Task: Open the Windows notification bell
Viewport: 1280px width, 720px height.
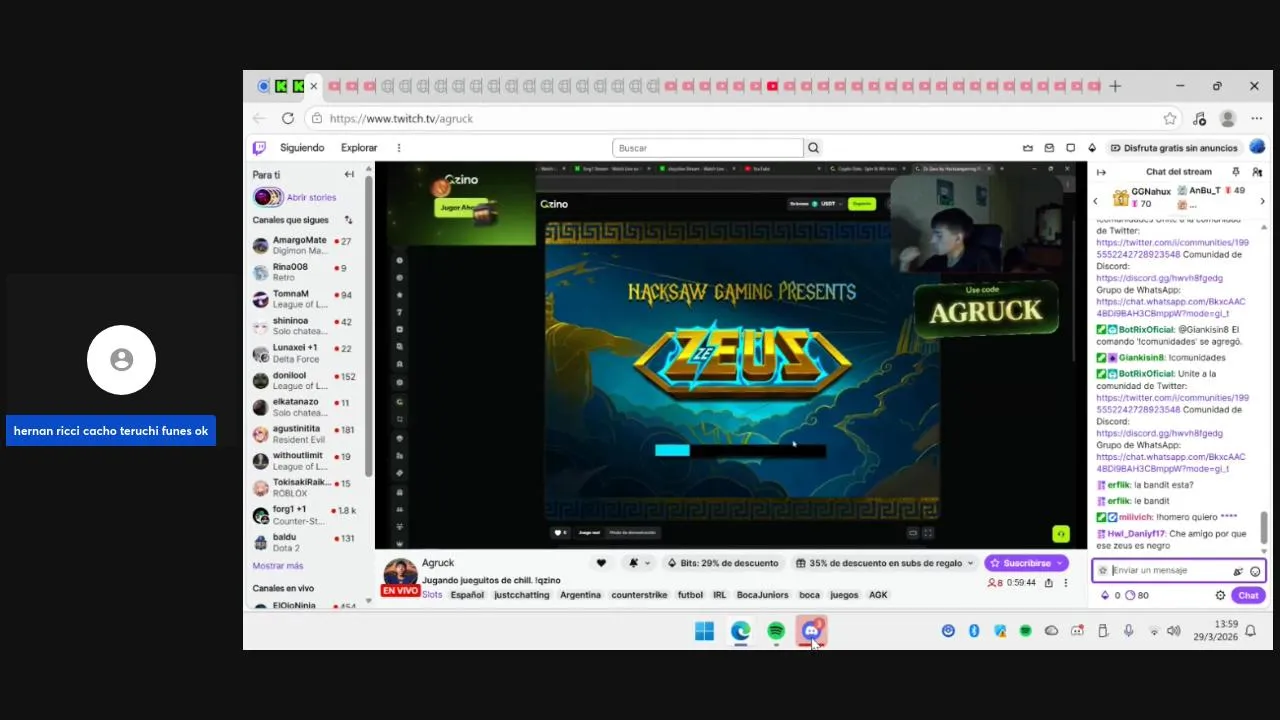Action: pos(1250,631)
